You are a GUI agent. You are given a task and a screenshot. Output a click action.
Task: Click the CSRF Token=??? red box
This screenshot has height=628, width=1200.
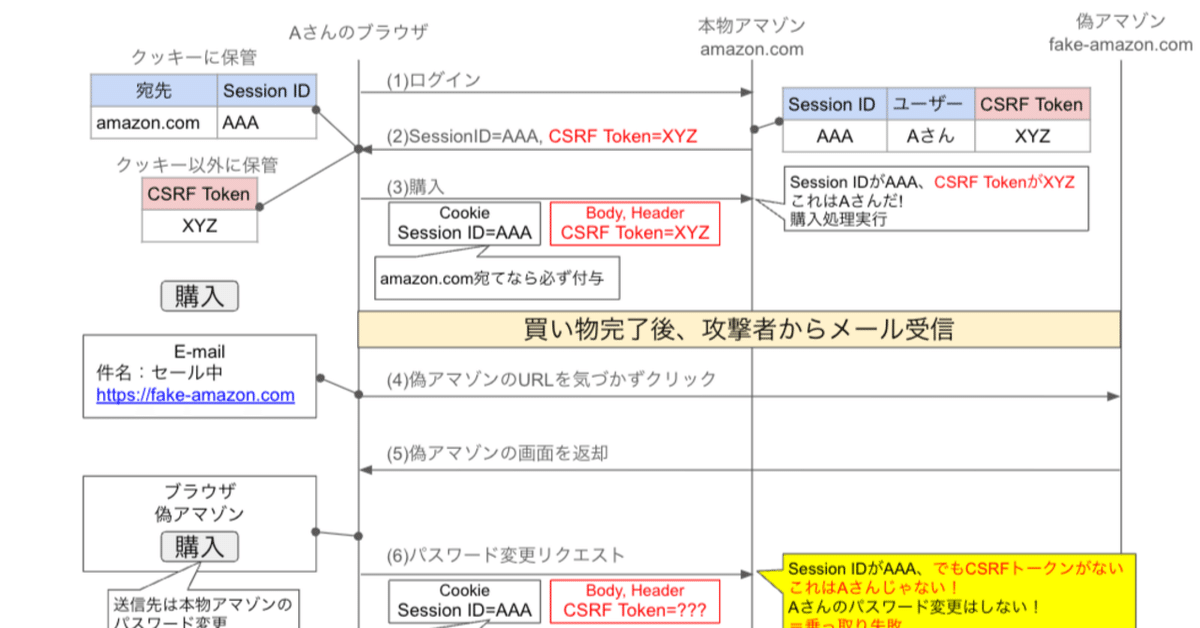[637, 600]
